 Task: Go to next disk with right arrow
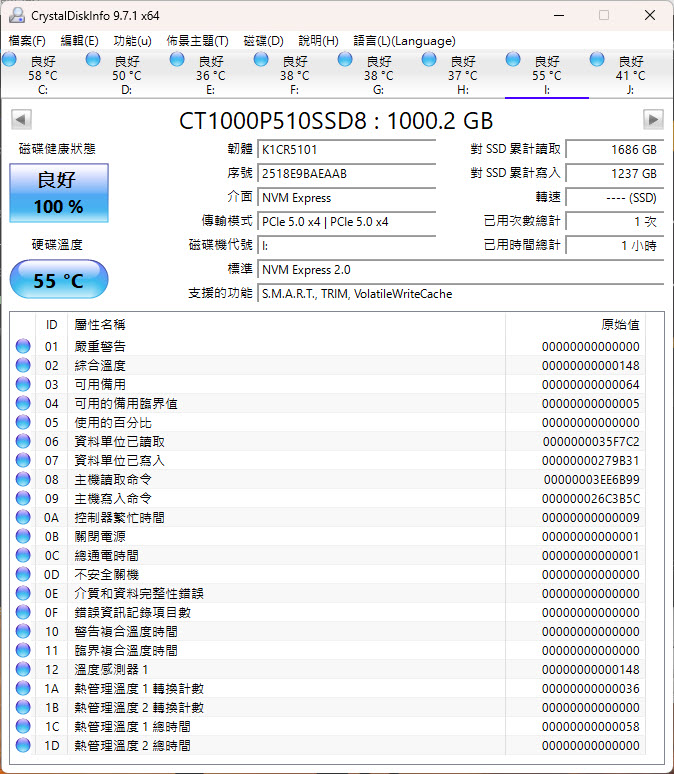click(x=653, y=119)
